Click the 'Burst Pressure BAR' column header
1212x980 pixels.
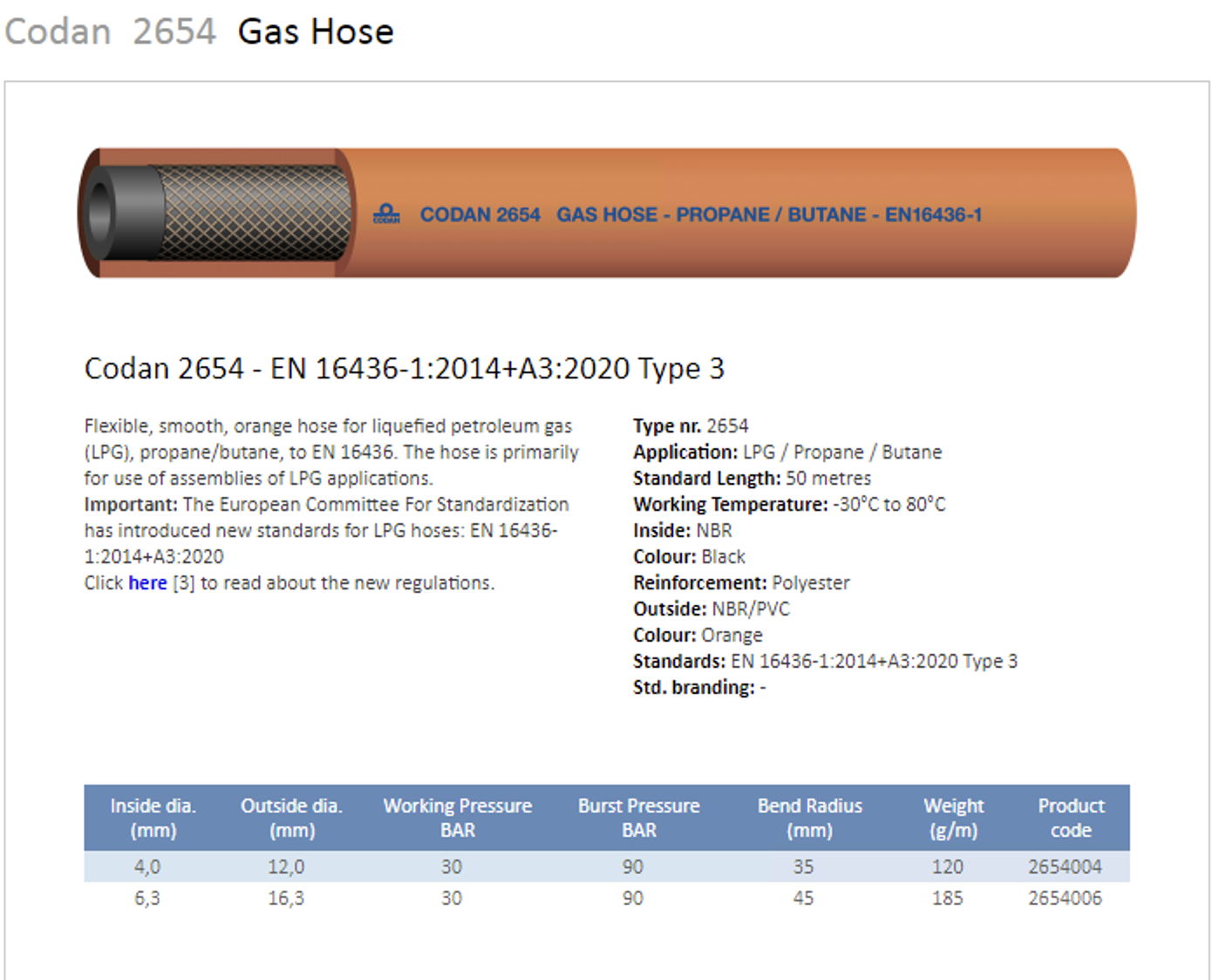pos(639,818)
